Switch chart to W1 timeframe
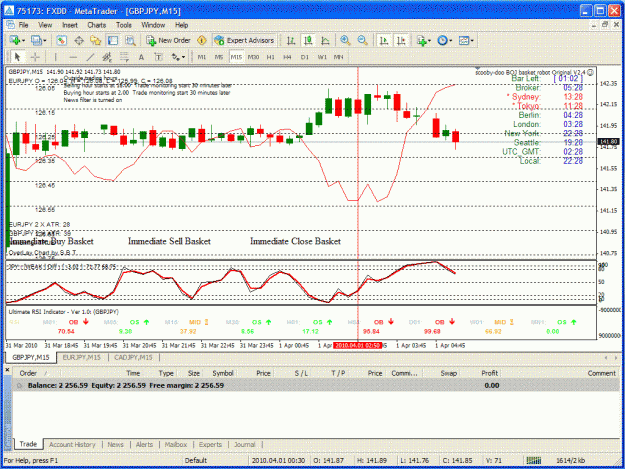This screenshot has width=625, height=469. [322, 57]
